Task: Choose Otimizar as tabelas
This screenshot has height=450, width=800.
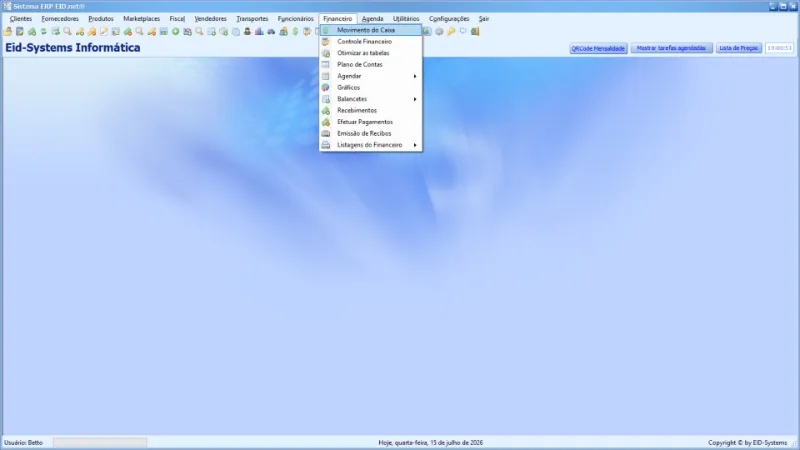Action: click(371, 53)
